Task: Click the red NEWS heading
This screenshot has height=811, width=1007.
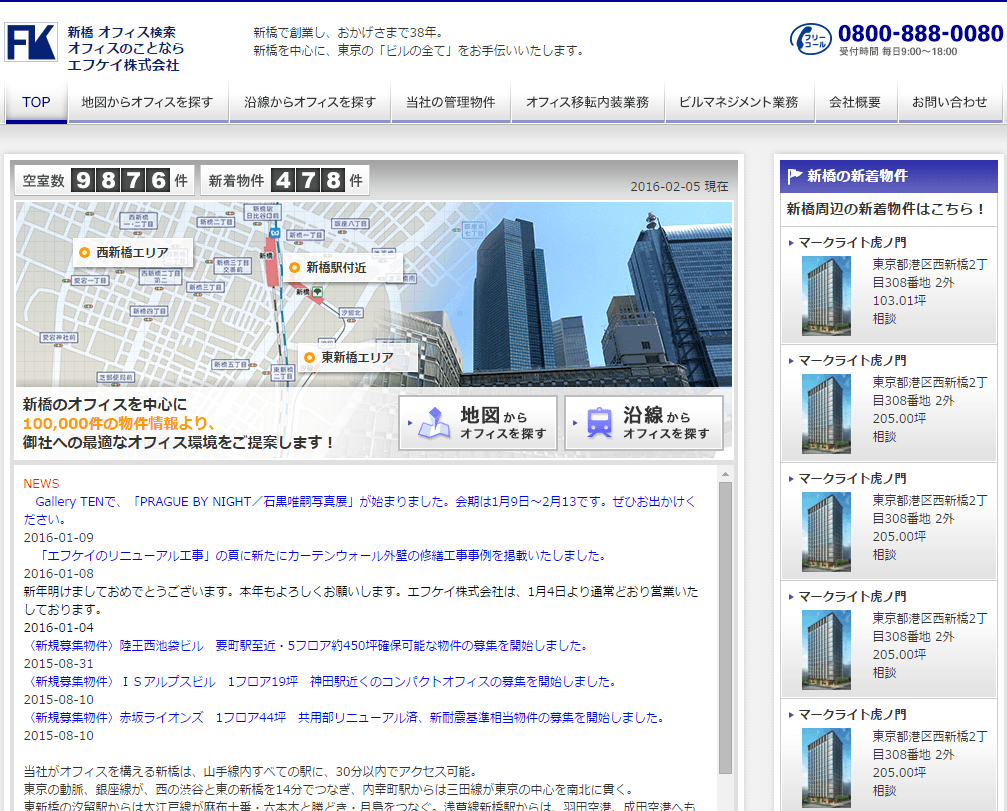Action: click(41, 484)
